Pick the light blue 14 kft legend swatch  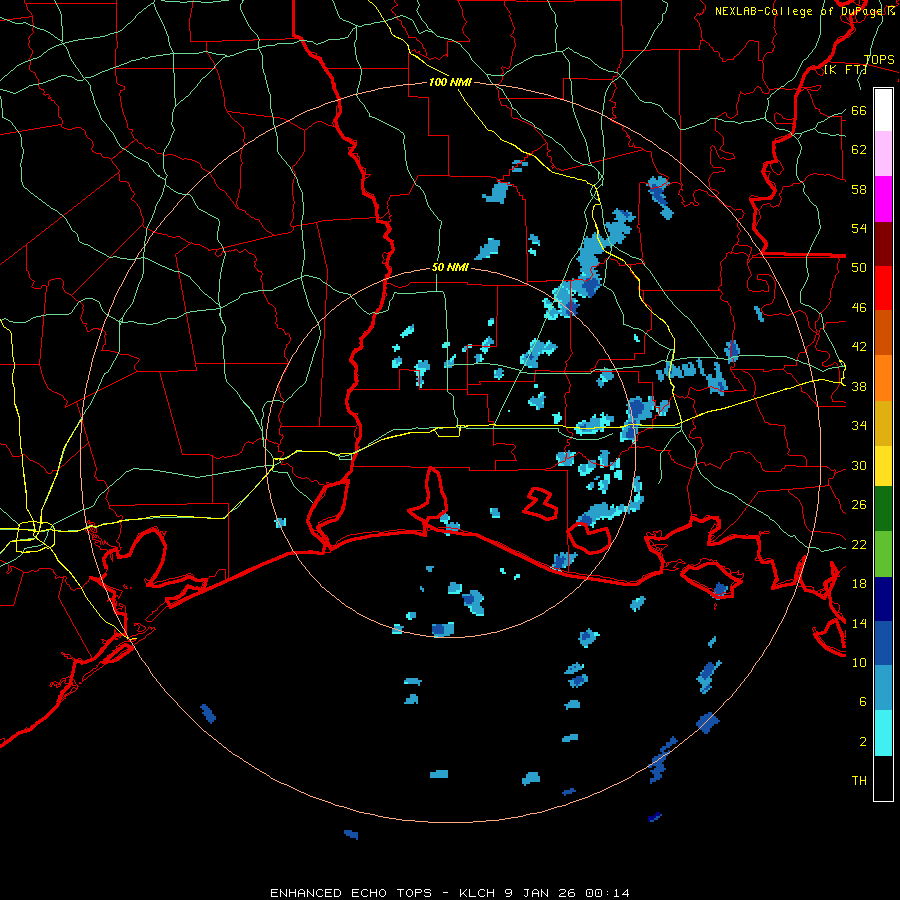pos(883,688)
